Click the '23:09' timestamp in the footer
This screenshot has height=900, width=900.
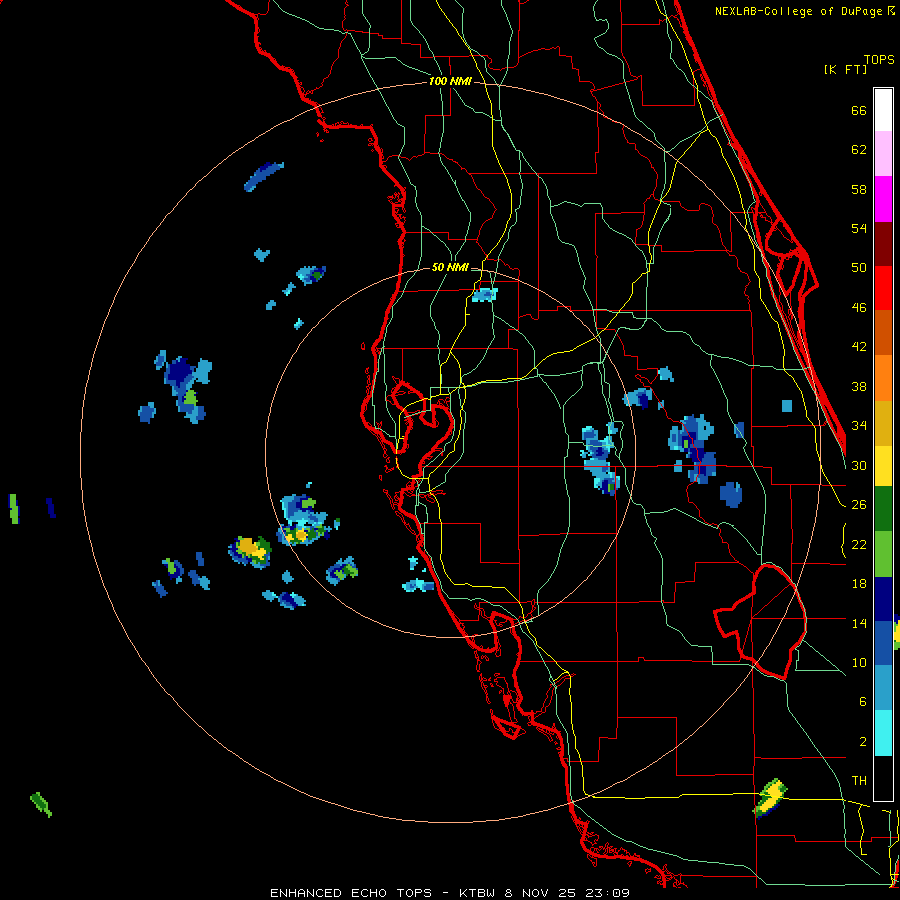[607, 893]
